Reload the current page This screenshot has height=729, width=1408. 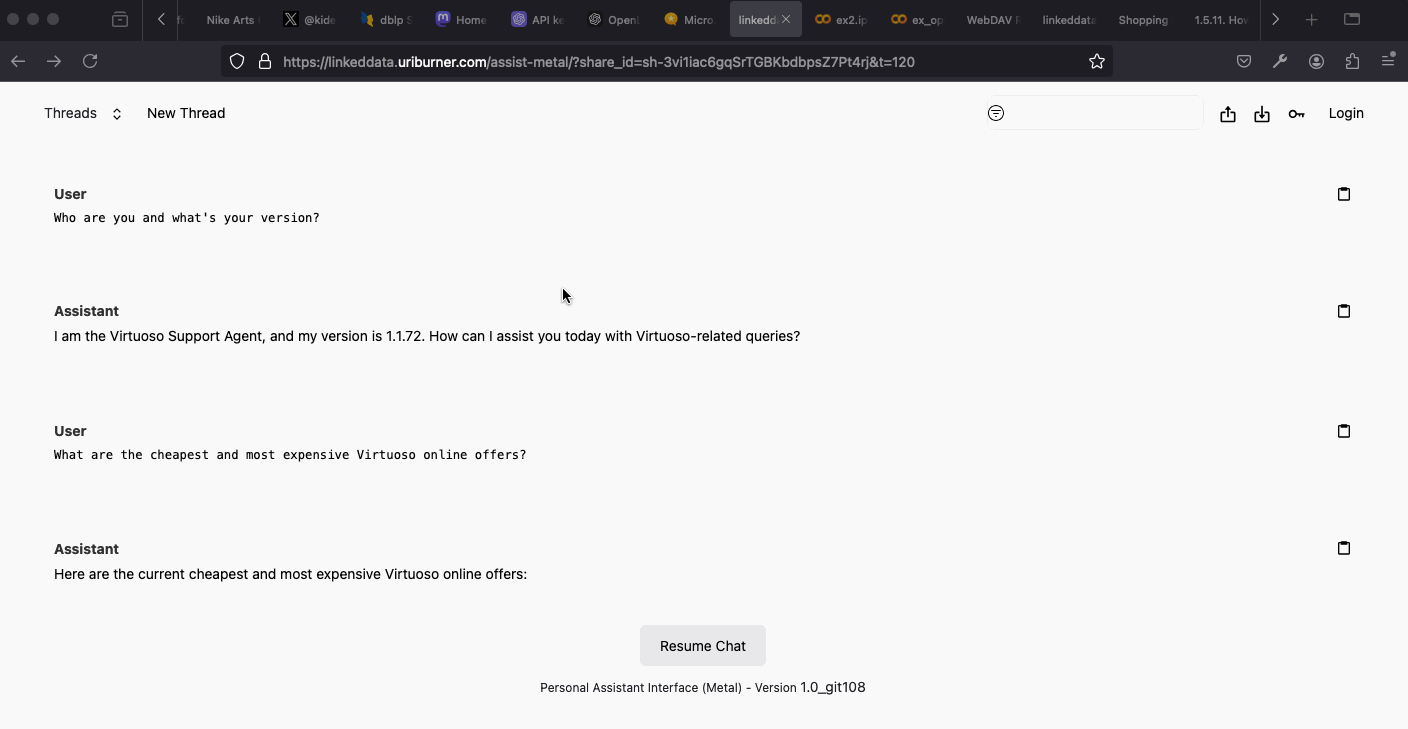(90, 62)
